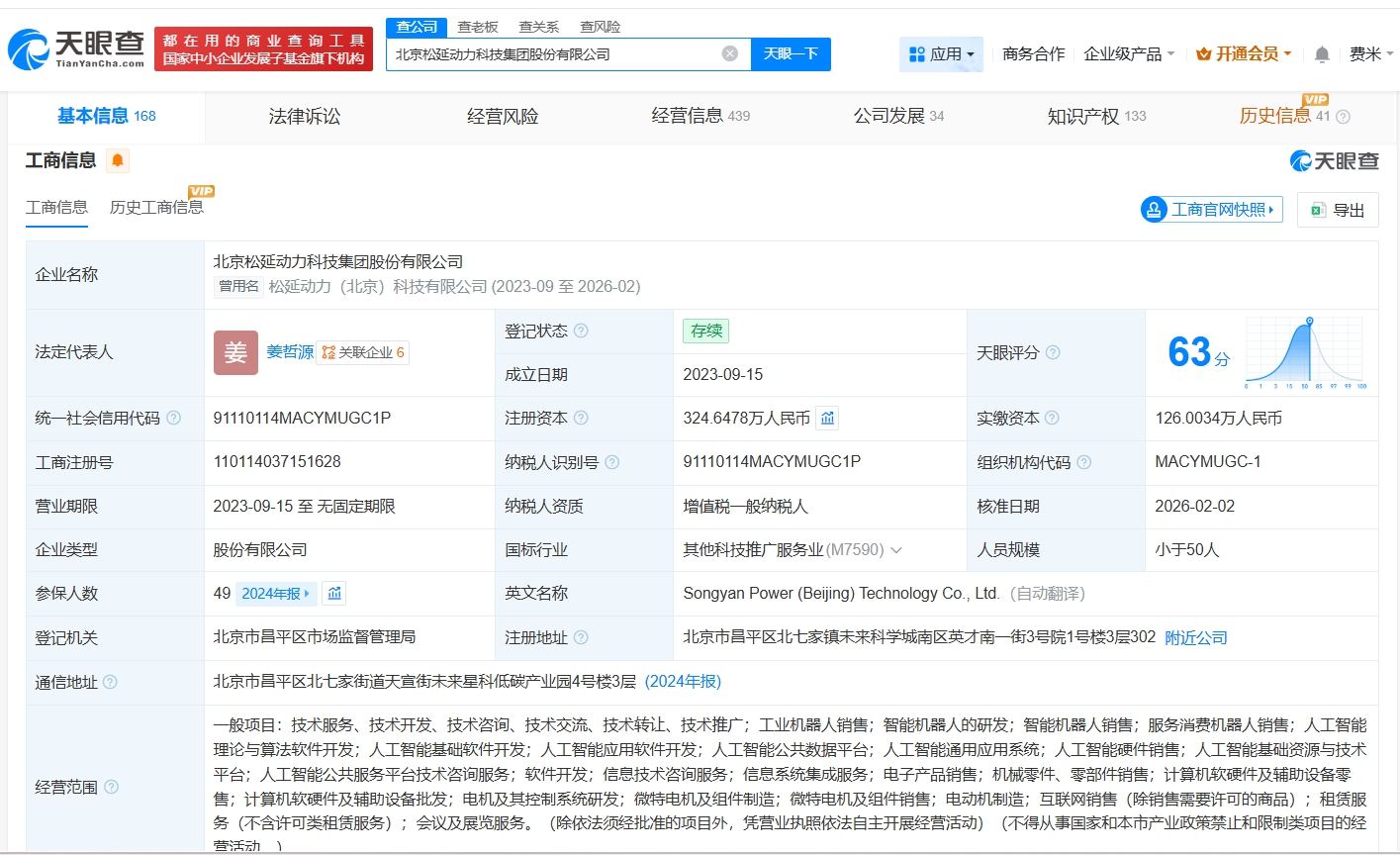Click inside the company name search field
1400x855 pixels.
(554, 54)
